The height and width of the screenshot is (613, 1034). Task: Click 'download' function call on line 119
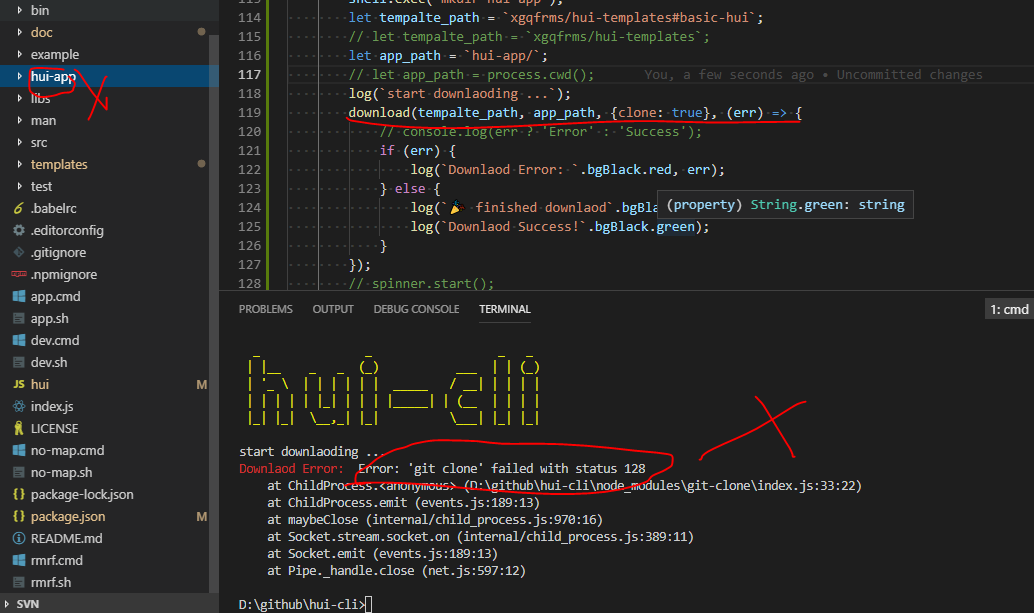pos(379,113)
